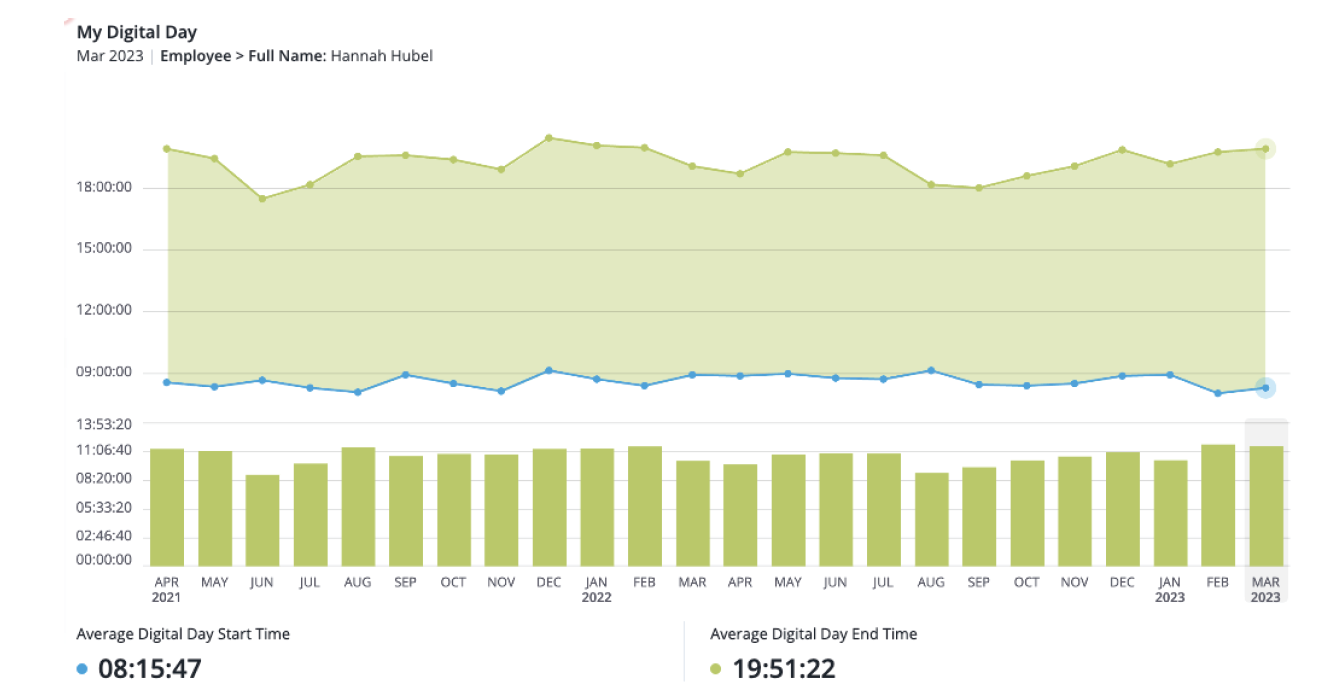Click the green end-time peak point for DEC 2021
The width and height of the screenshot is (1325, 700).
pos(549,138)
